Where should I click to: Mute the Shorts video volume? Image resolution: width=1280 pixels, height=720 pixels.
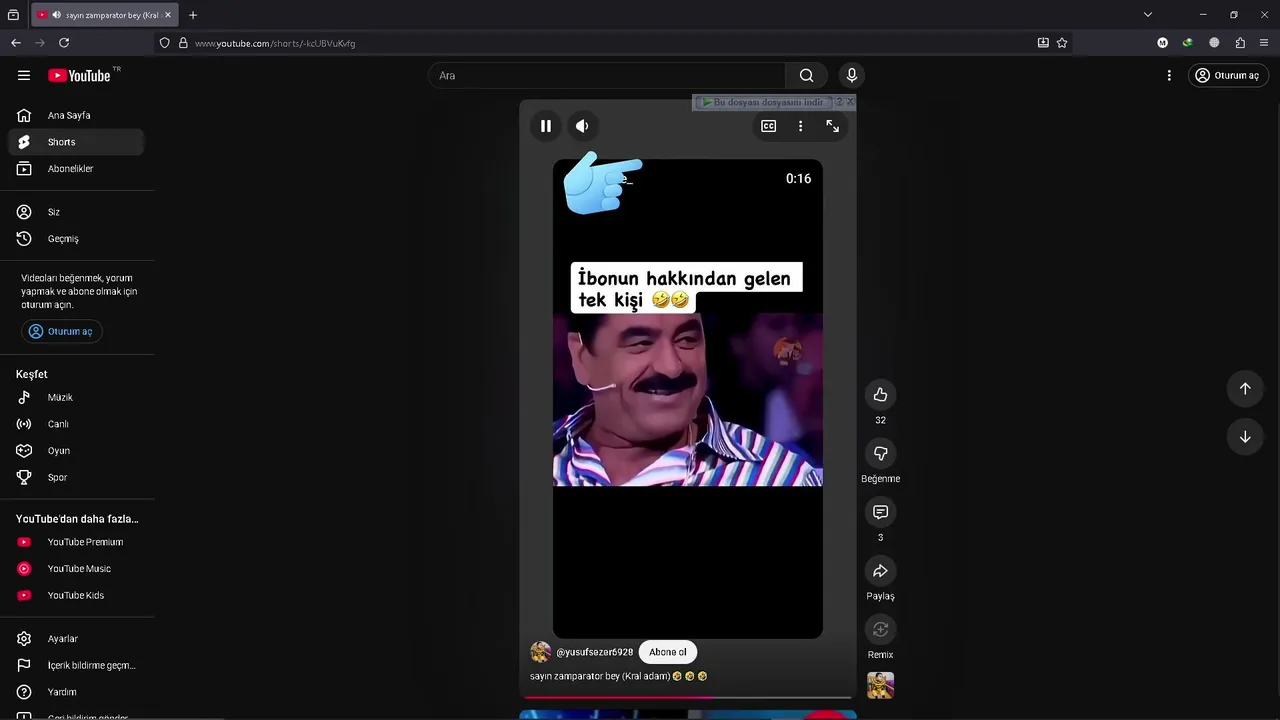tap(582, 126)
